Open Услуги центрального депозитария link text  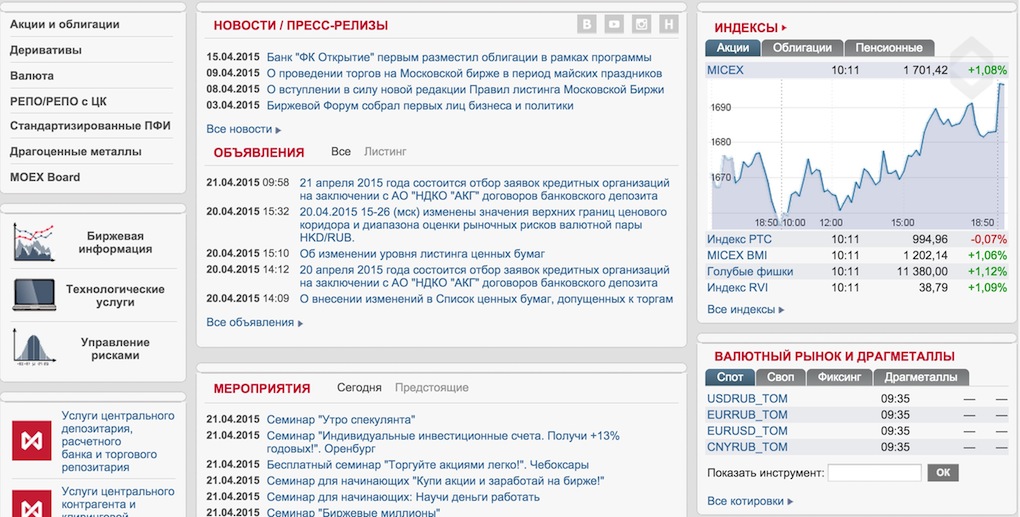tap(118, 441)
